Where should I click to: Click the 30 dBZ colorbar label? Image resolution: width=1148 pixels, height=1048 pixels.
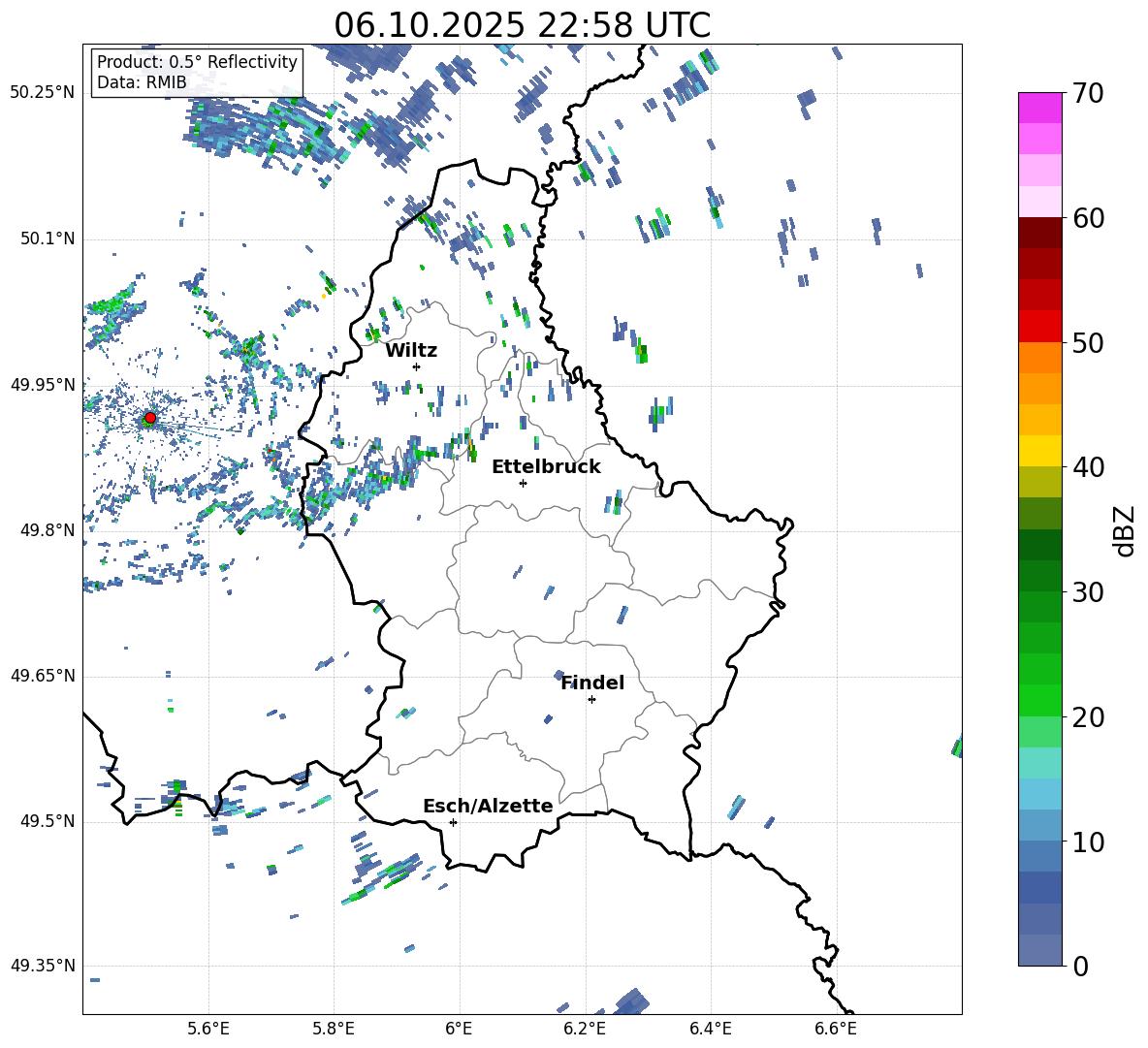pyautogui.click(x=1088, y=592)
